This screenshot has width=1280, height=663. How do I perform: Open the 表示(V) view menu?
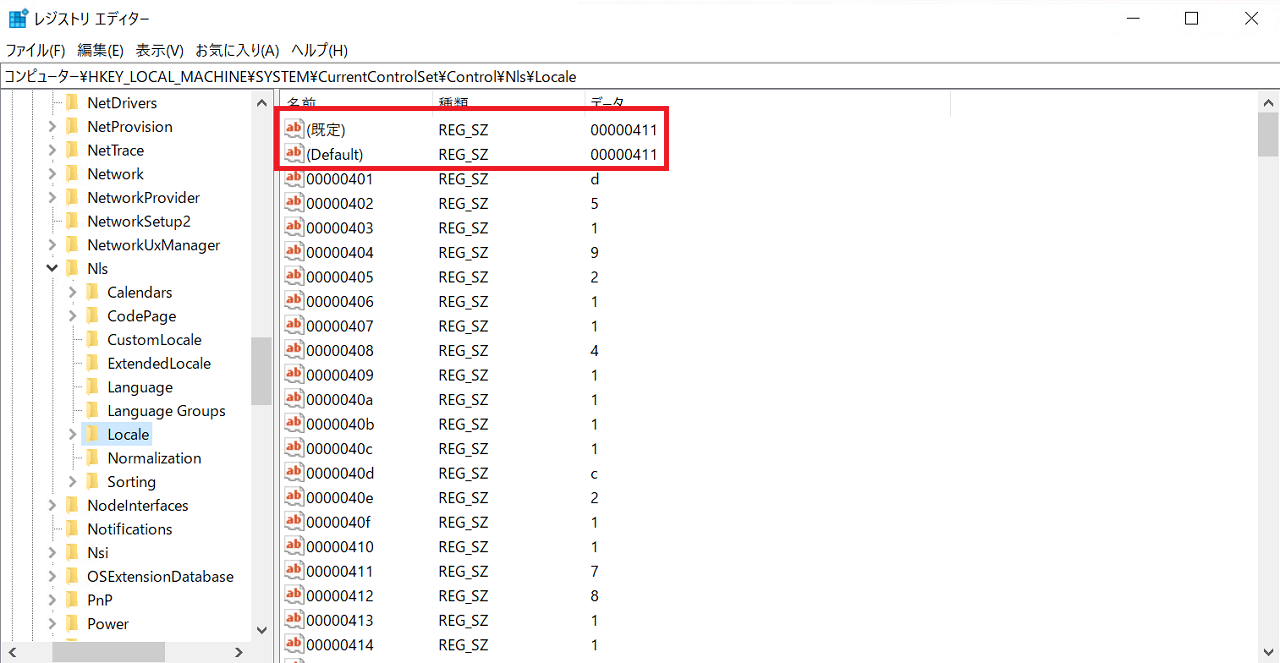[x=160, y=50]
